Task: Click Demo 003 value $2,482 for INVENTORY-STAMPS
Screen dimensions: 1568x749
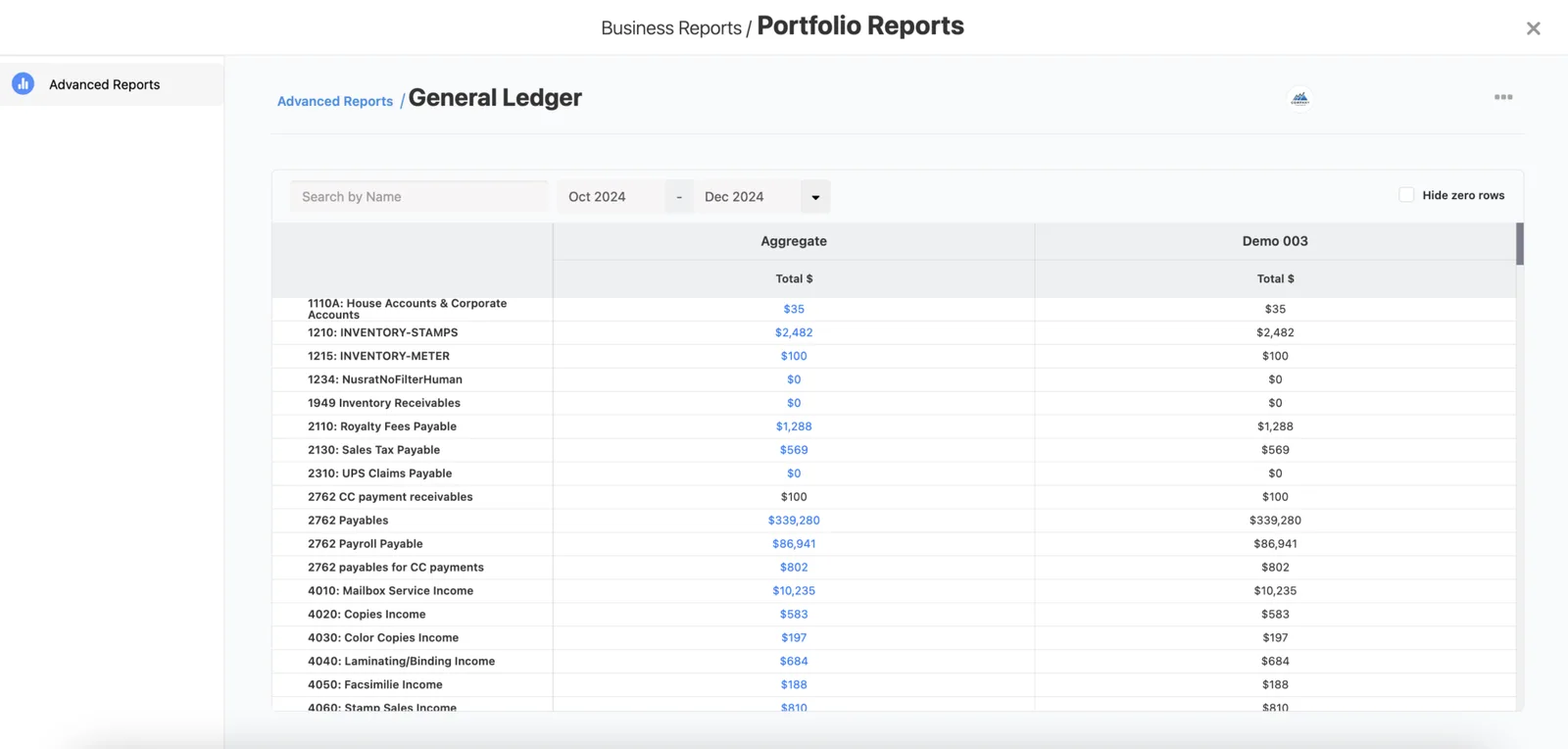Action: (x=1275, y=332)
